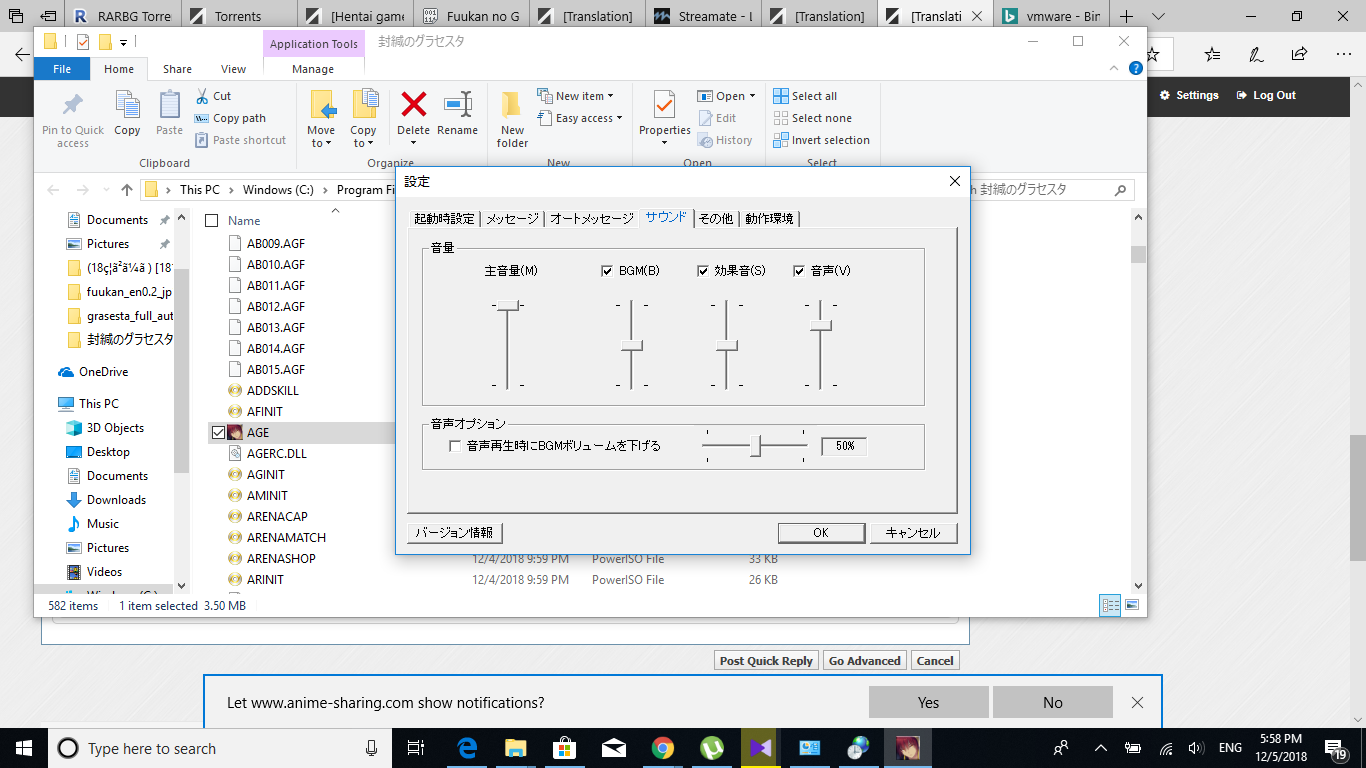Click the バージョン情報 button
The image size is (1366, 768).
click(x=455, y=533)
